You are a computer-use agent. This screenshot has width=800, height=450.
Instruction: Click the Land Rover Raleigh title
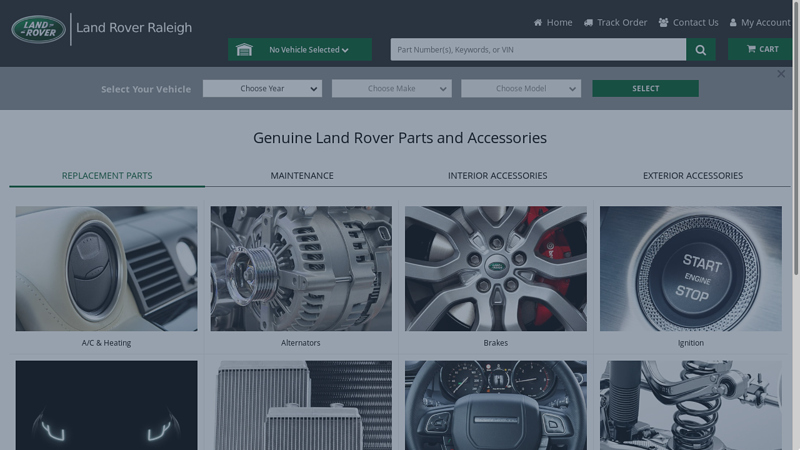point(134,28)
